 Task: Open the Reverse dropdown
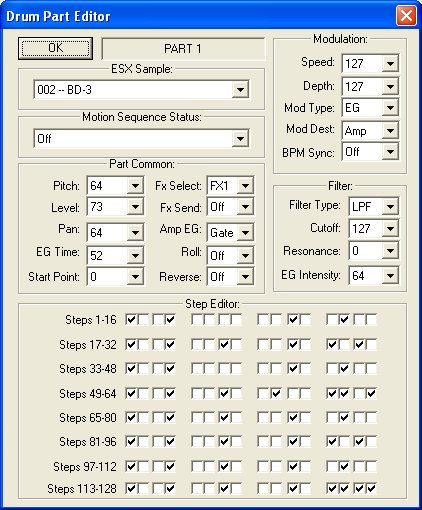tap(245, 277)
